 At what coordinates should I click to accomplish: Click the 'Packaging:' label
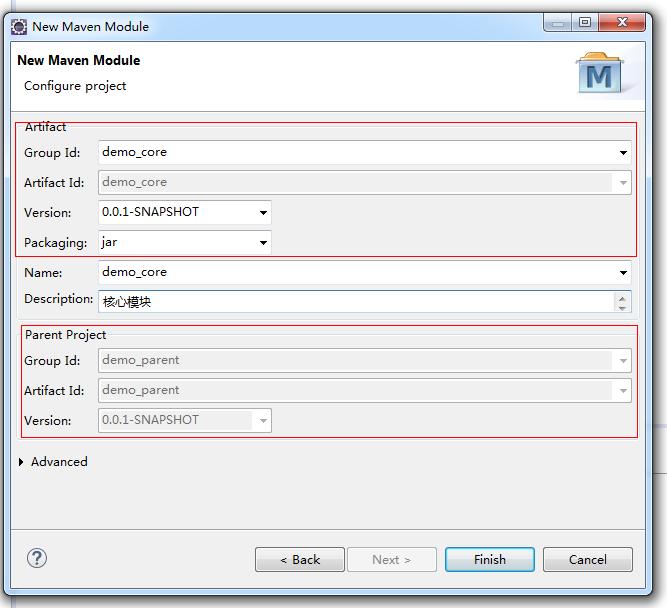55,243
